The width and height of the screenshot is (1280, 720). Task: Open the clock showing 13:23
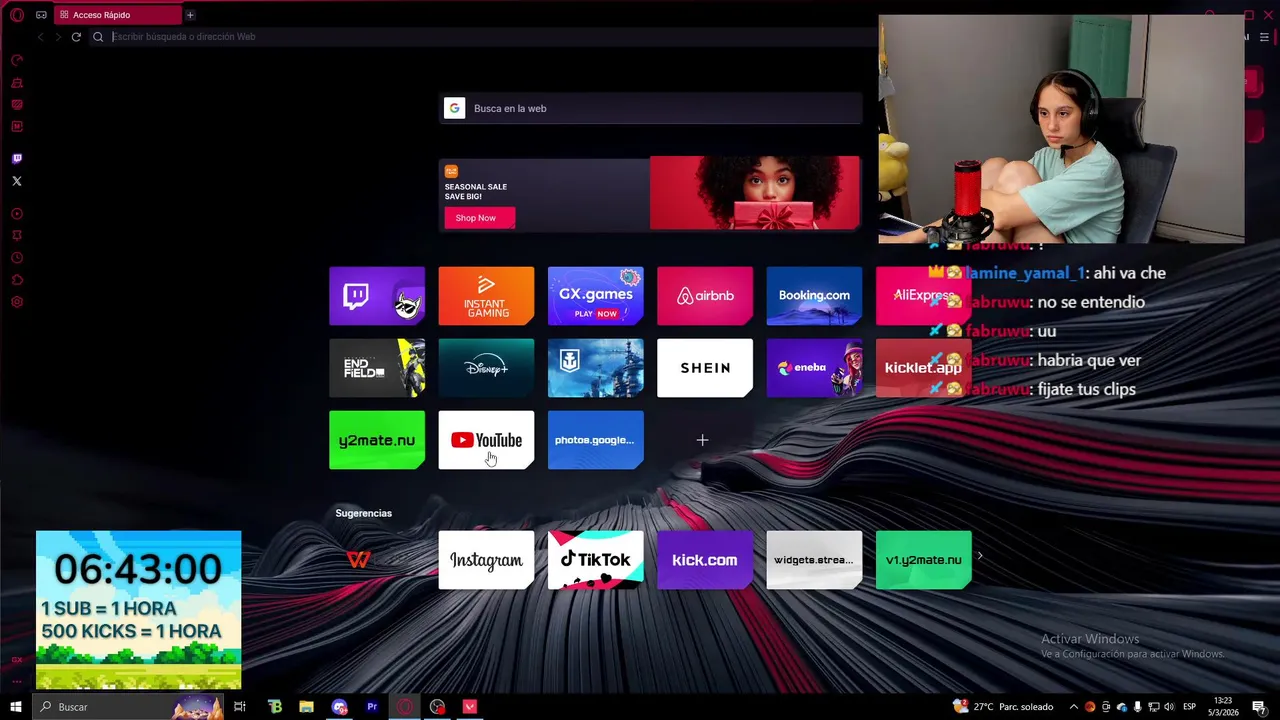pos(1223,707)
